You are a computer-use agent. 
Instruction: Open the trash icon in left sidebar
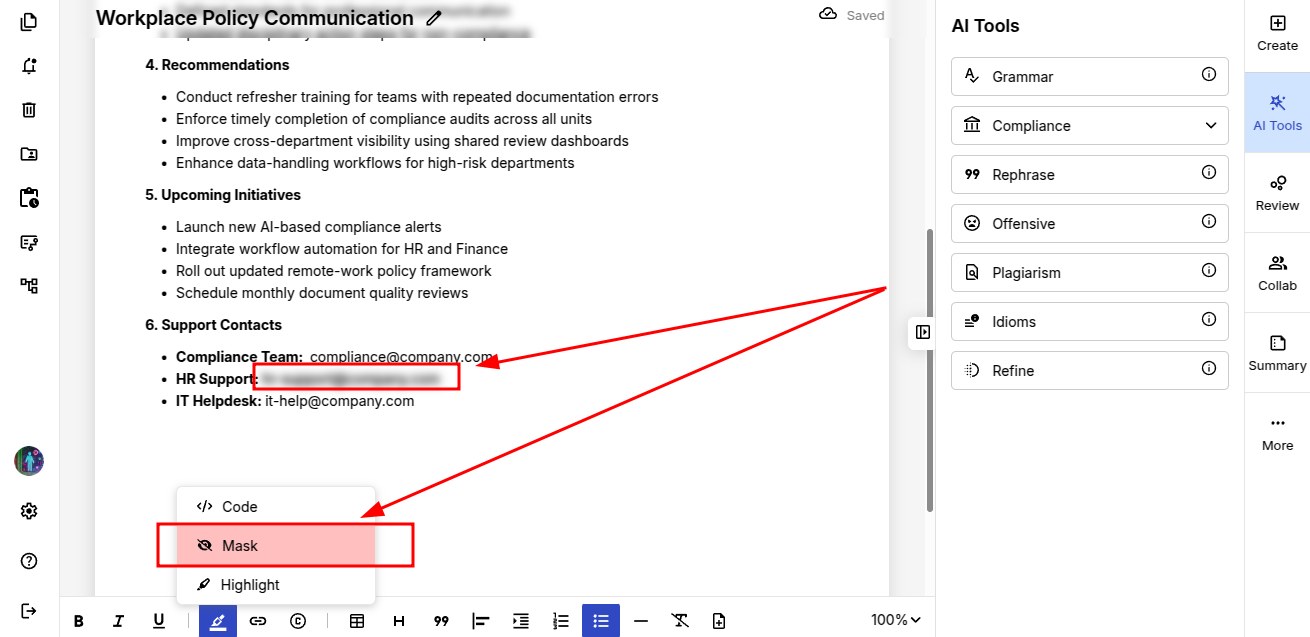29,110
